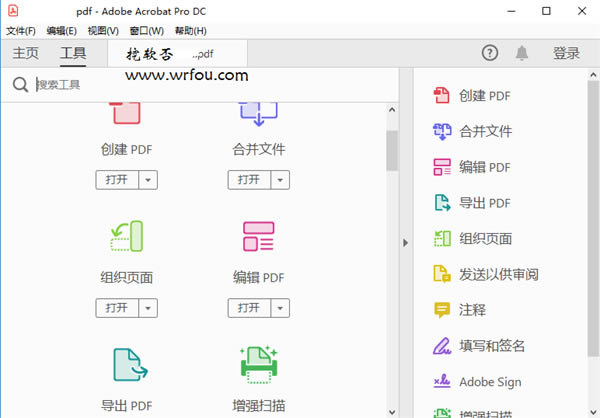Screen dimensions: 600x418
Task: Open notifications bell icon
Action: click(522, 53)
